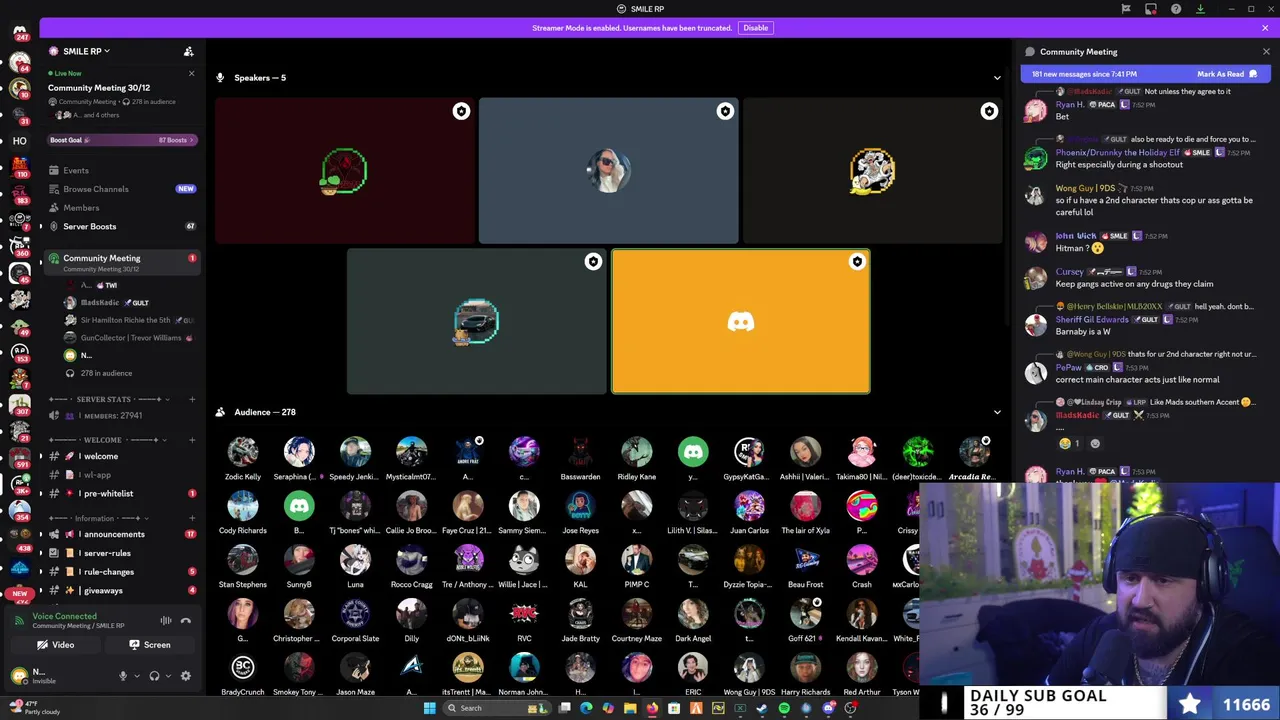Screen dimensions: 1280x720
Task: Open Browse Channels
Action: [x=120, y=189]
